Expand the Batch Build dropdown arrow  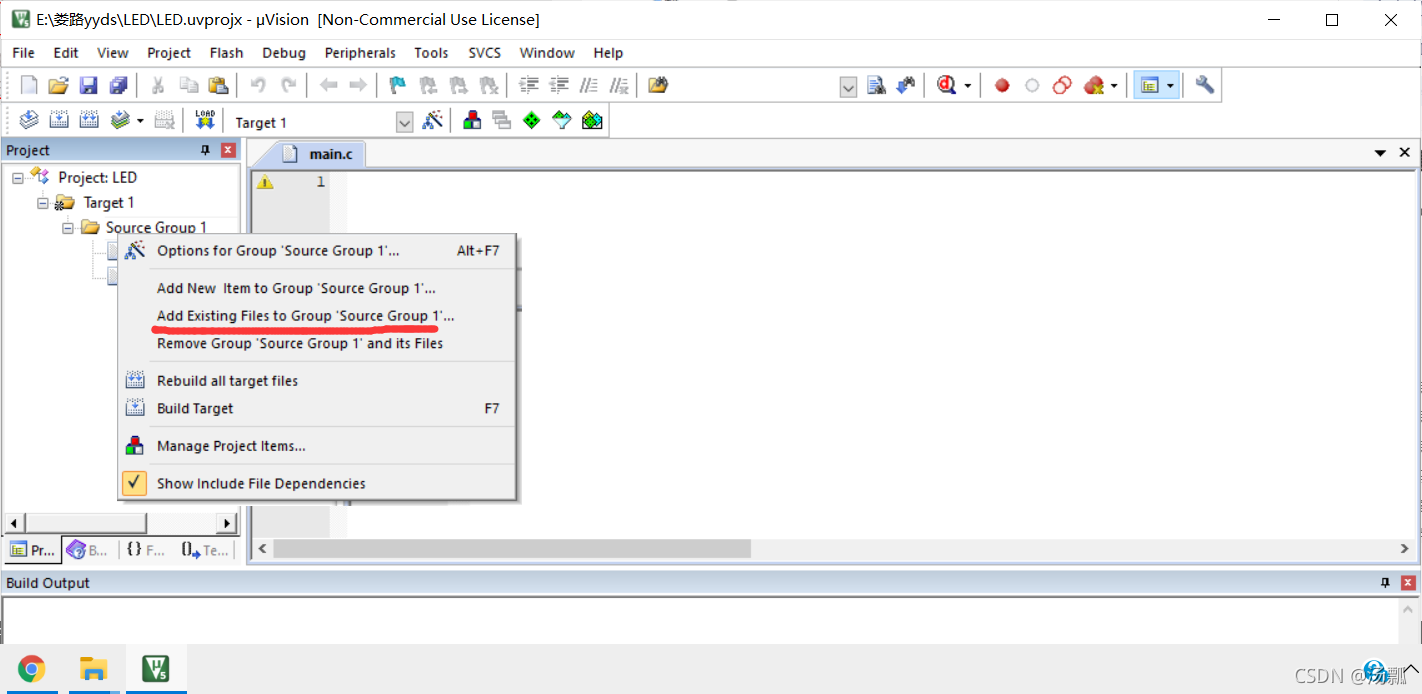(140, 121)
